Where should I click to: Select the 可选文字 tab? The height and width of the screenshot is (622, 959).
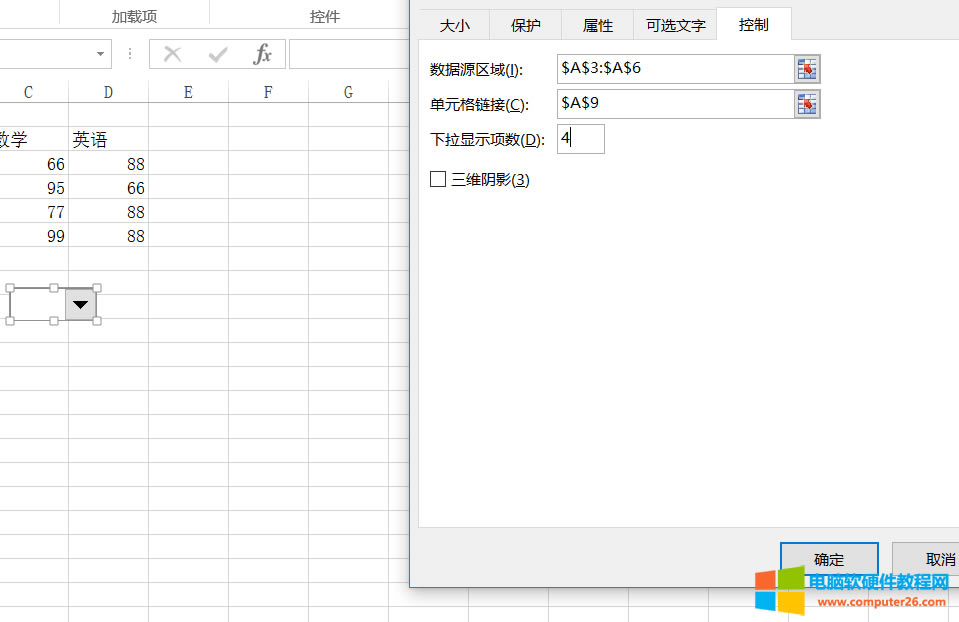click(x=674, y=24)
